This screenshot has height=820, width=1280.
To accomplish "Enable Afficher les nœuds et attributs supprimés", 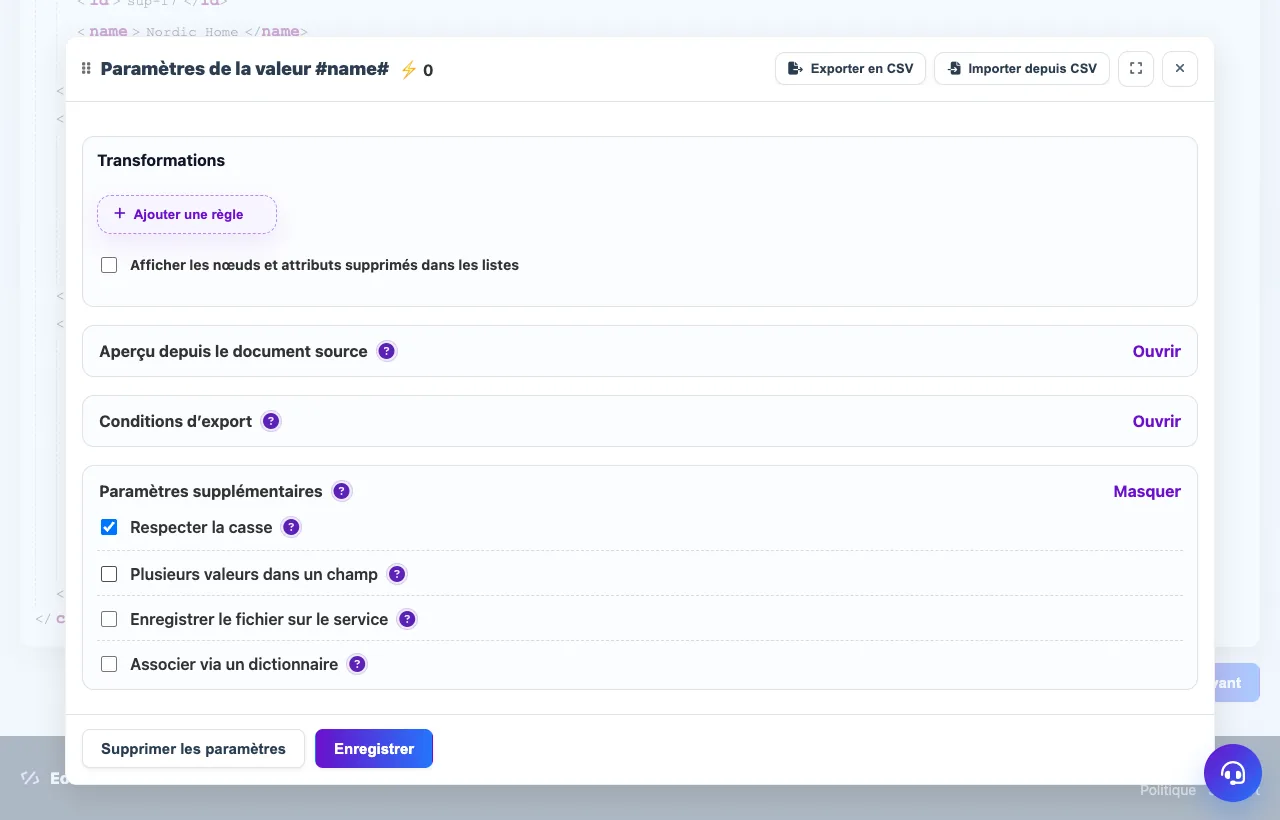I will pos(109,265).
